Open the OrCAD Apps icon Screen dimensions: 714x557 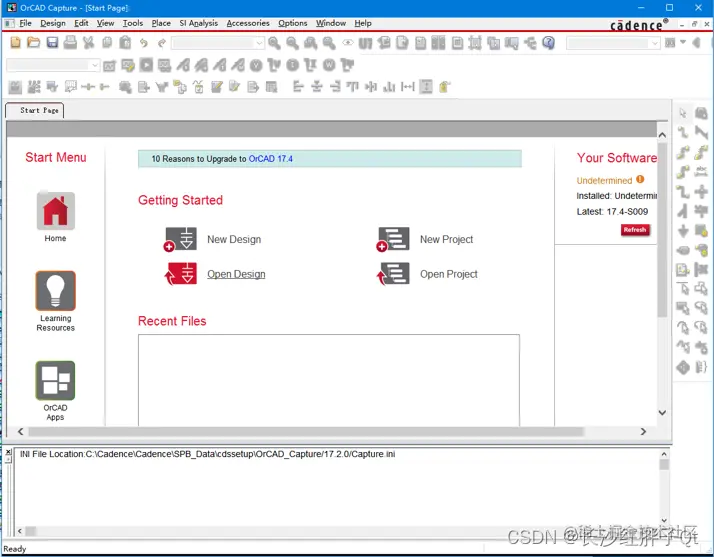click(x=56, y=380)
